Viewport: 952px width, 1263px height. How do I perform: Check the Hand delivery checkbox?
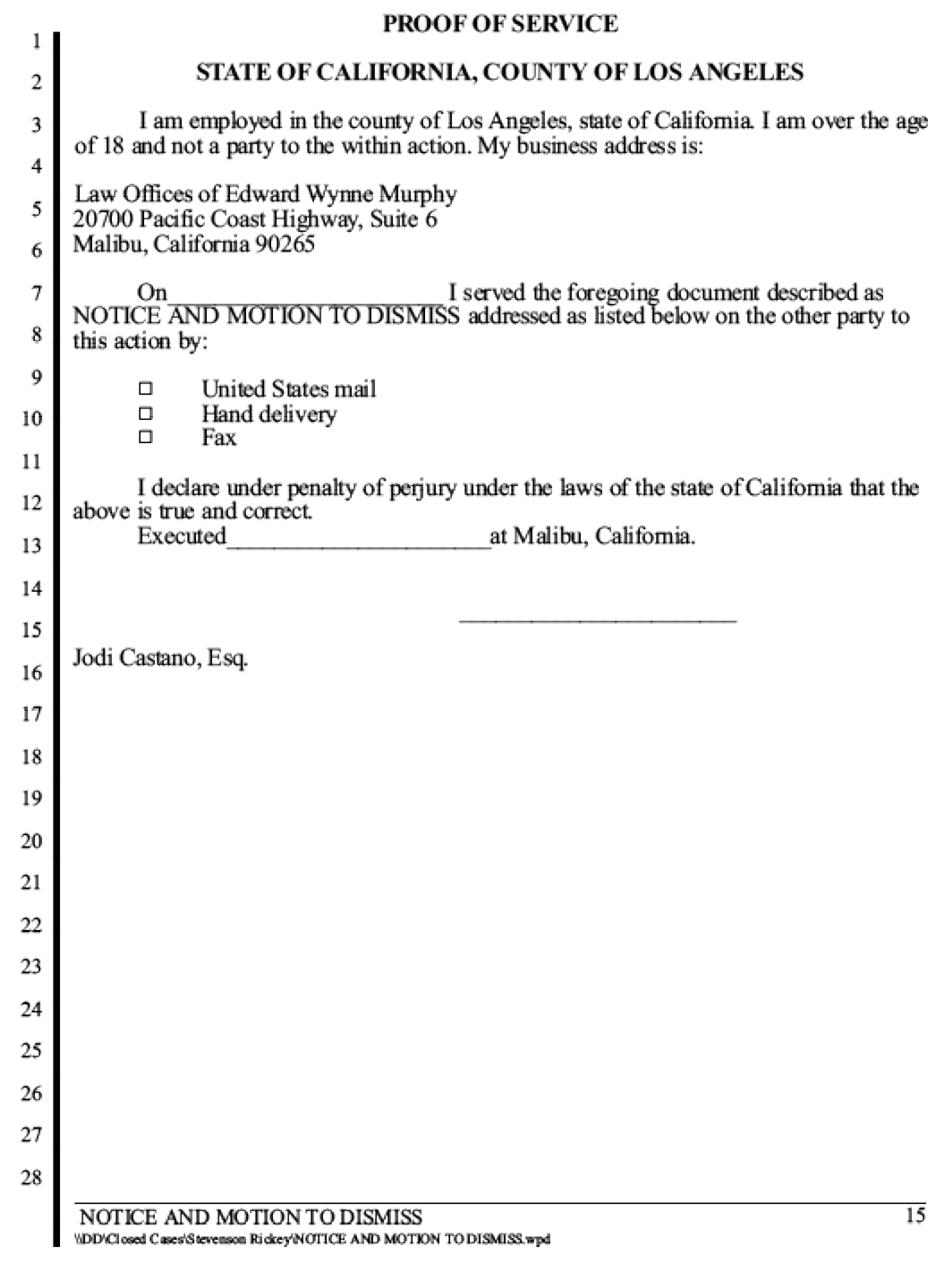(x=146, y=414)
